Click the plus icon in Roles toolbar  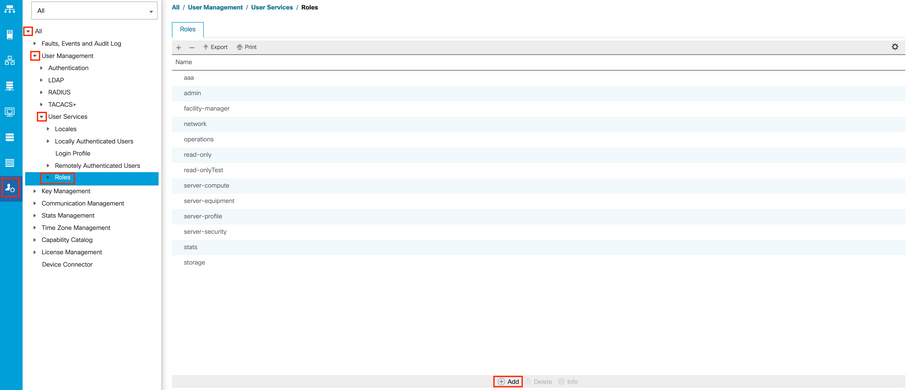coord(179,47)
